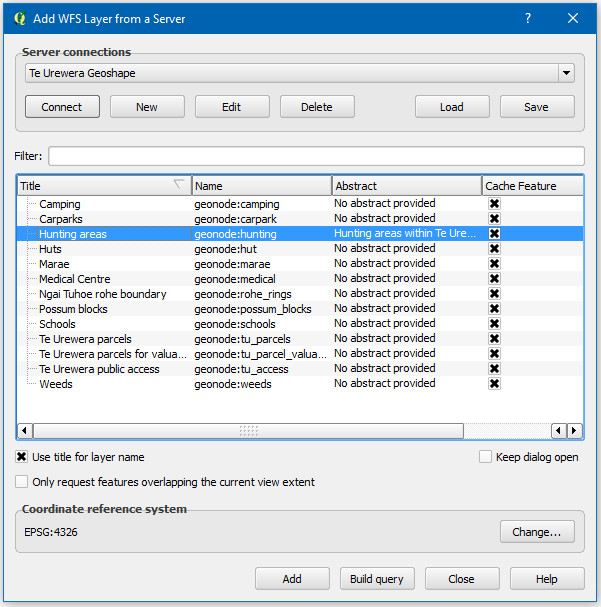Screen dimensions: 601x607
Task: Click the Close button
Action: tap(462, 579)
